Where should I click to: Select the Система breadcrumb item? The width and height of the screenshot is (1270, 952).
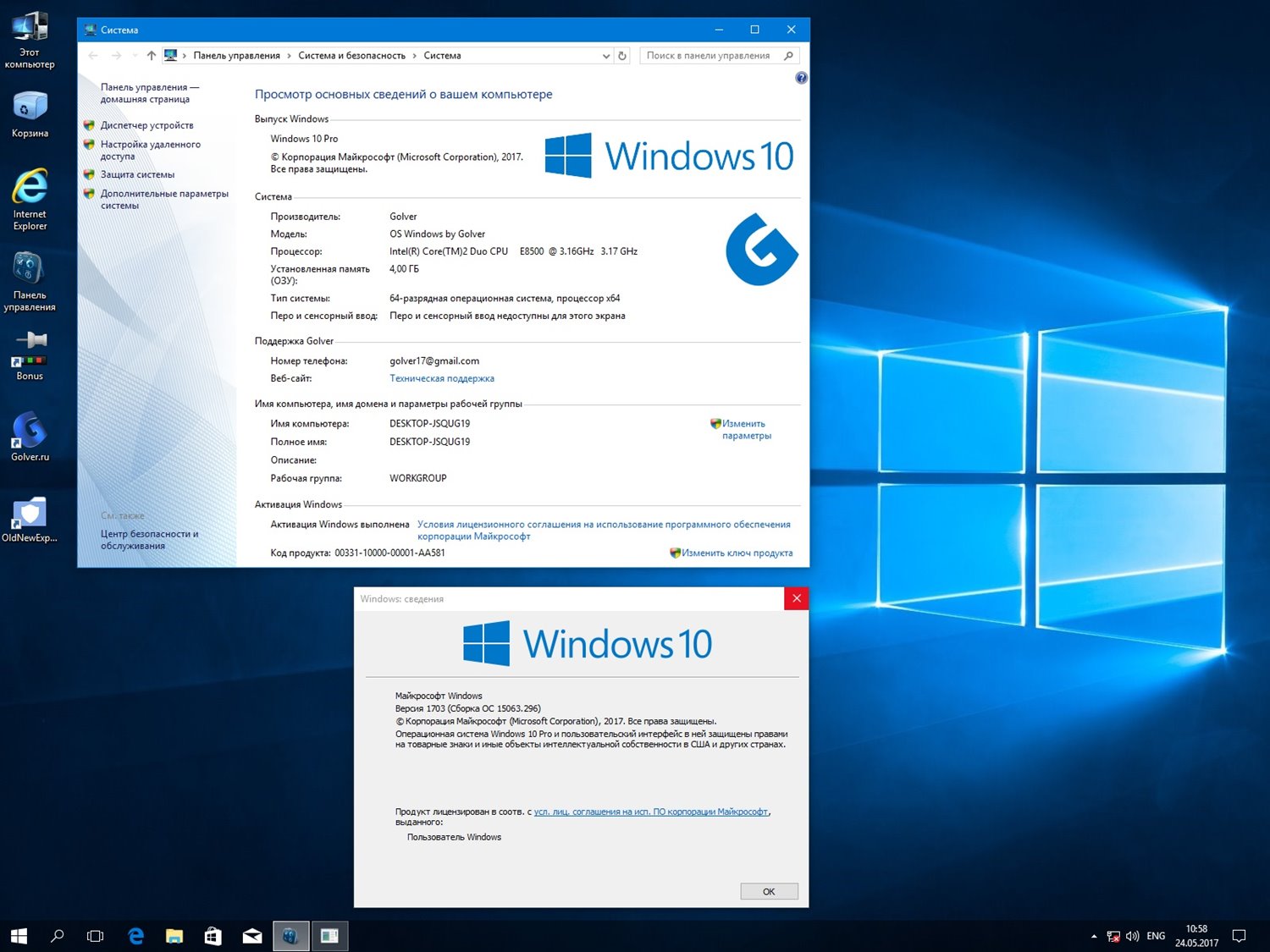442,56
